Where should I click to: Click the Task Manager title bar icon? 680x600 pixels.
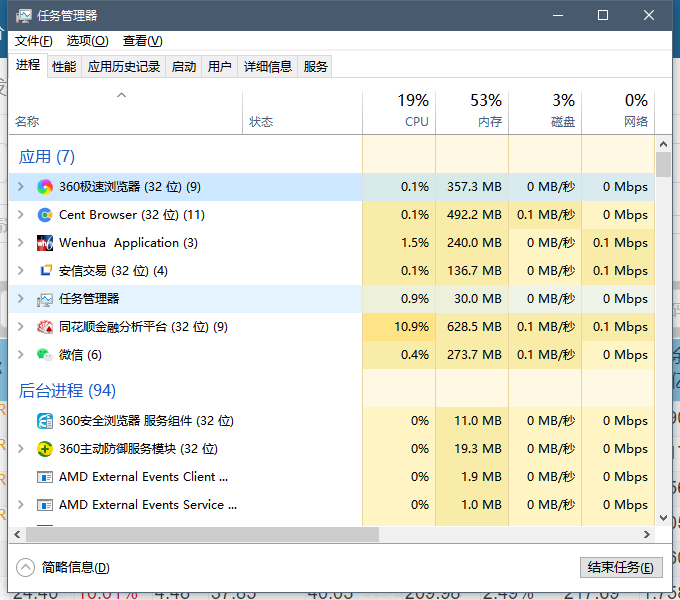[x=23, y=16]
